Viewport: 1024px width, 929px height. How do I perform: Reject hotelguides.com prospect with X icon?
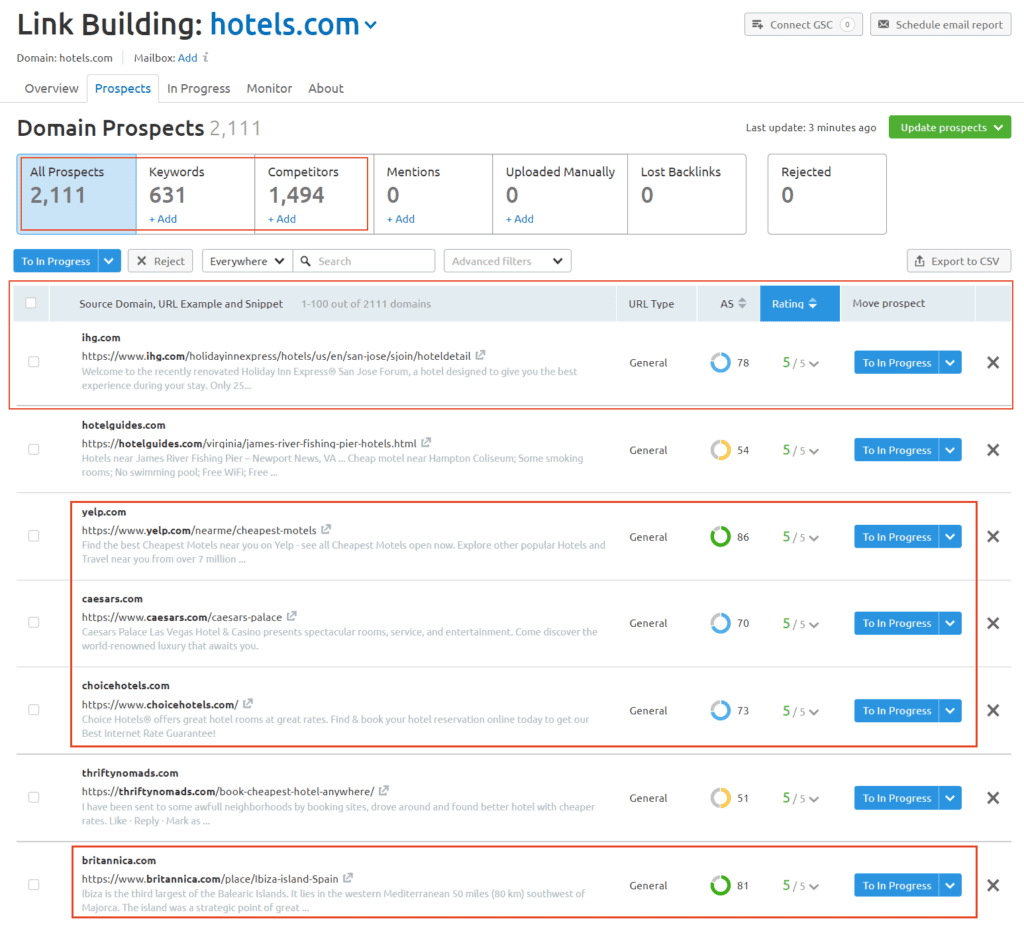(993, 450)
